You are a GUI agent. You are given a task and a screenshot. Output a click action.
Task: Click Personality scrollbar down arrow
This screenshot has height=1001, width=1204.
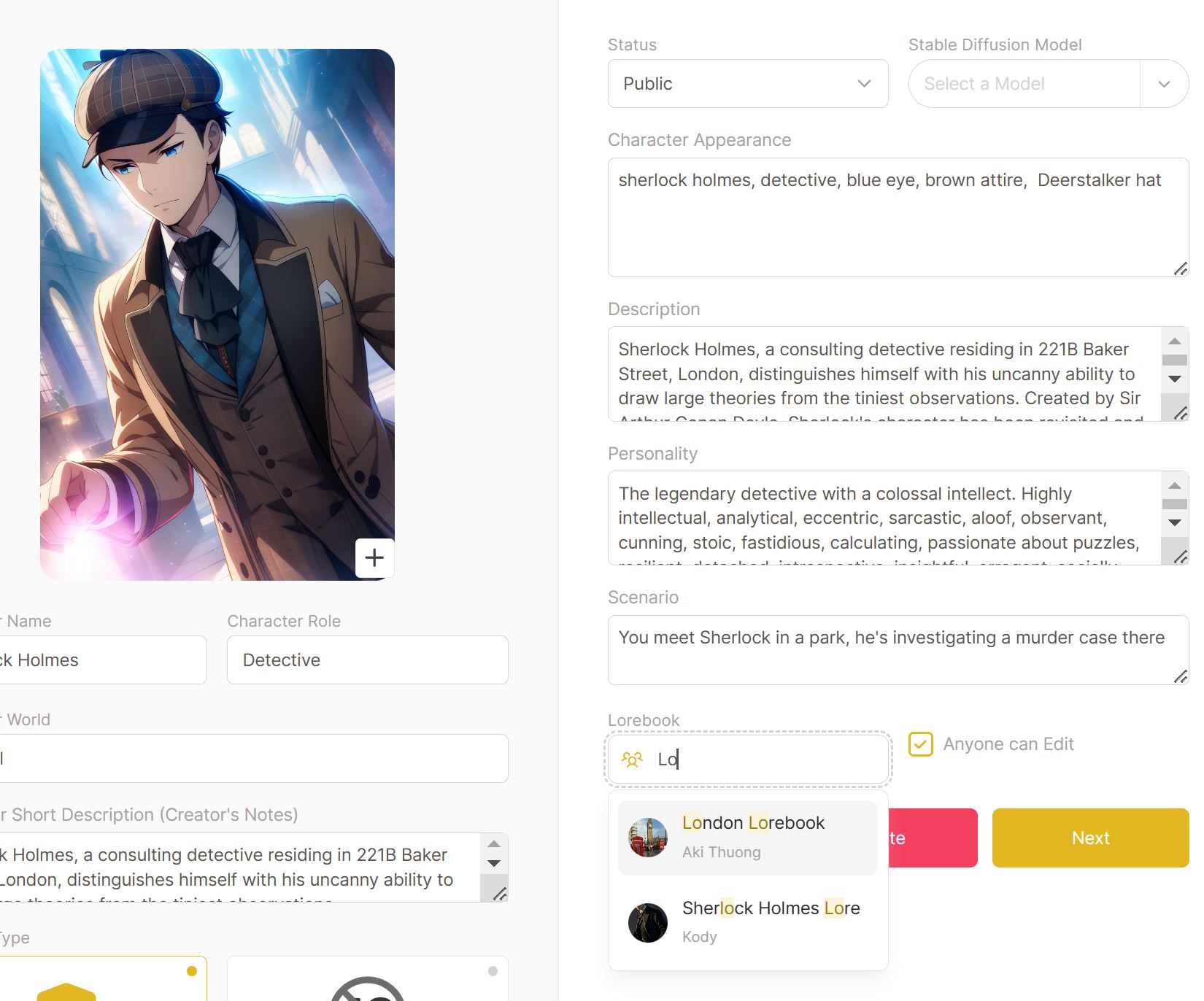tap(1175, 522)
